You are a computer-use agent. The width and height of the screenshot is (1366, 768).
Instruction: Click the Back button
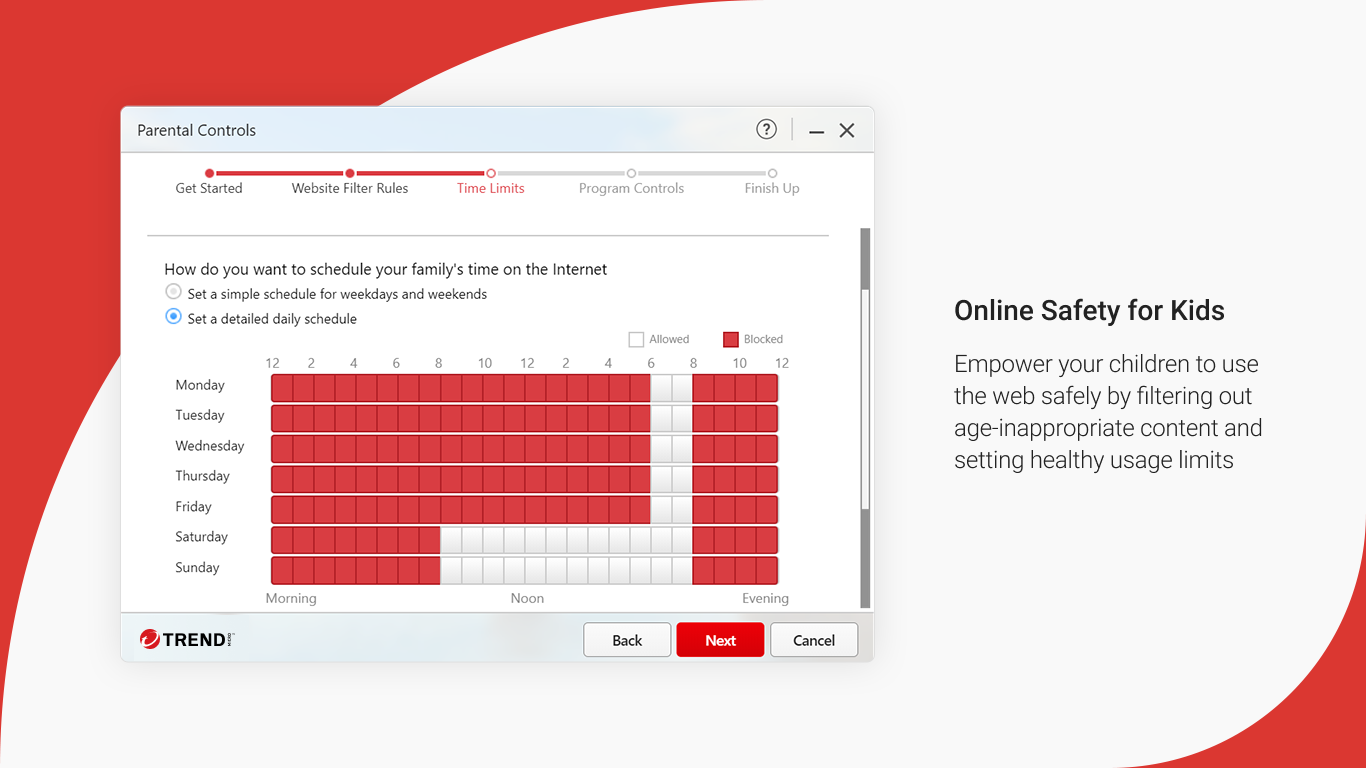627,639
